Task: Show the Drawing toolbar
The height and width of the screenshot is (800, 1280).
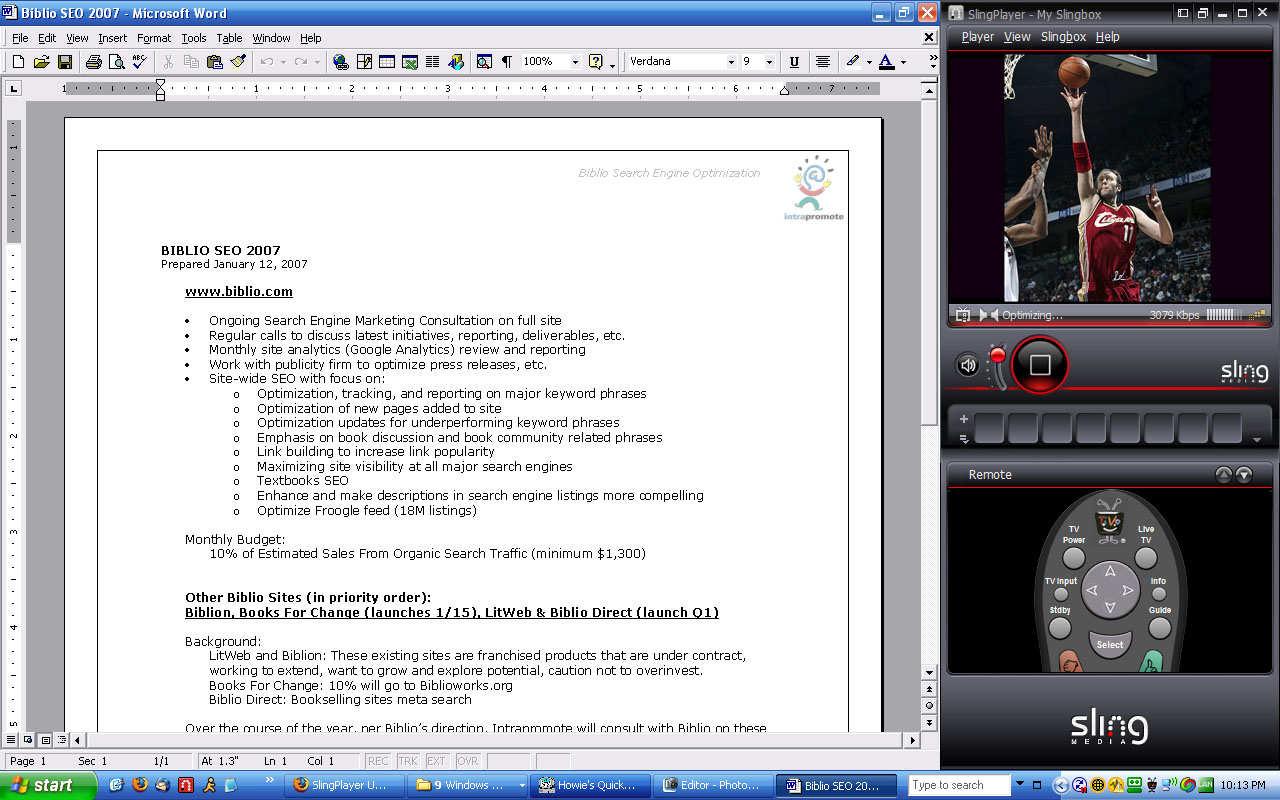Action: tap(457, 62)
